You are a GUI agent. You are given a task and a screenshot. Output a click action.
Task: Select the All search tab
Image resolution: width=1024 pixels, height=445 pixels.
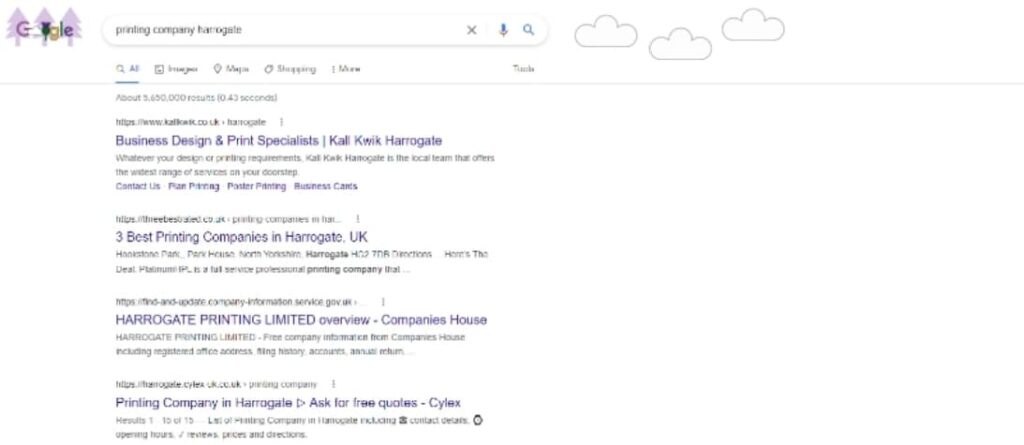[x=127, y=69]
